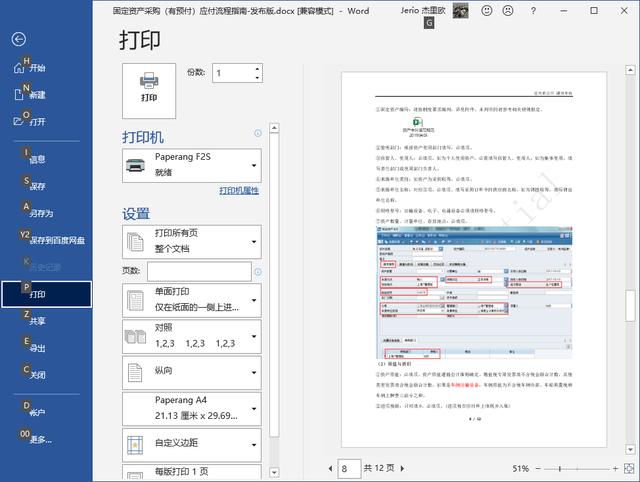This screenshot has height=482, width=640.
Task: Click the 页数 pages input field
Action: point(199,271)
